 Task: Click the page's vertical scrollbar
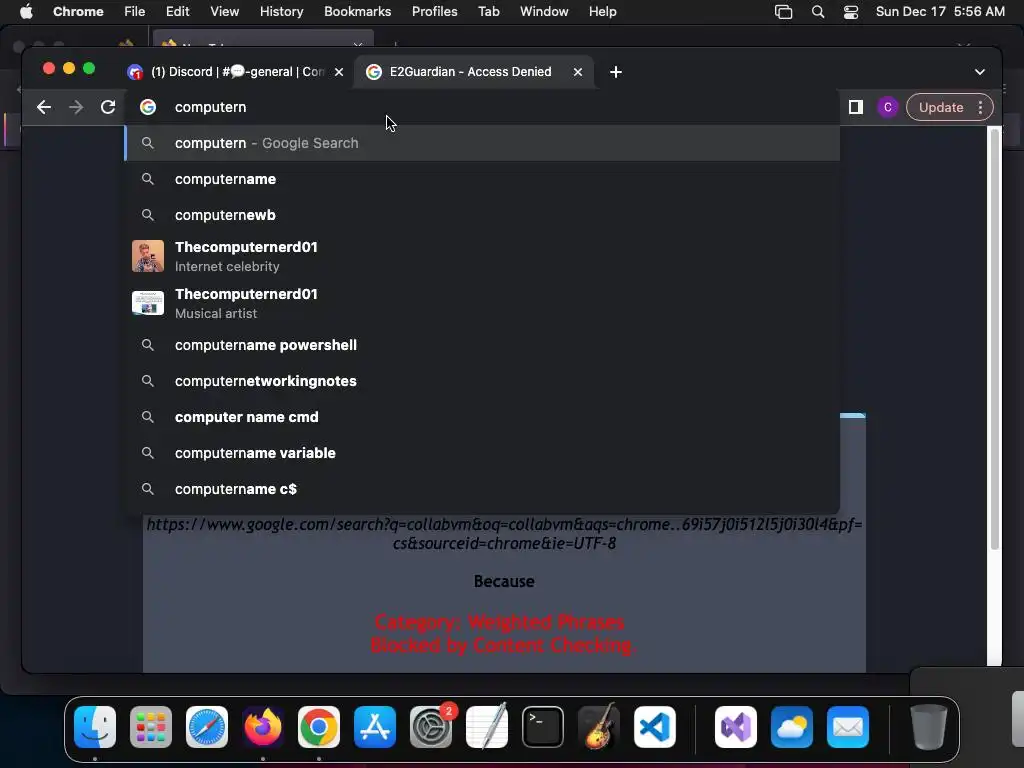coord(995,340)
